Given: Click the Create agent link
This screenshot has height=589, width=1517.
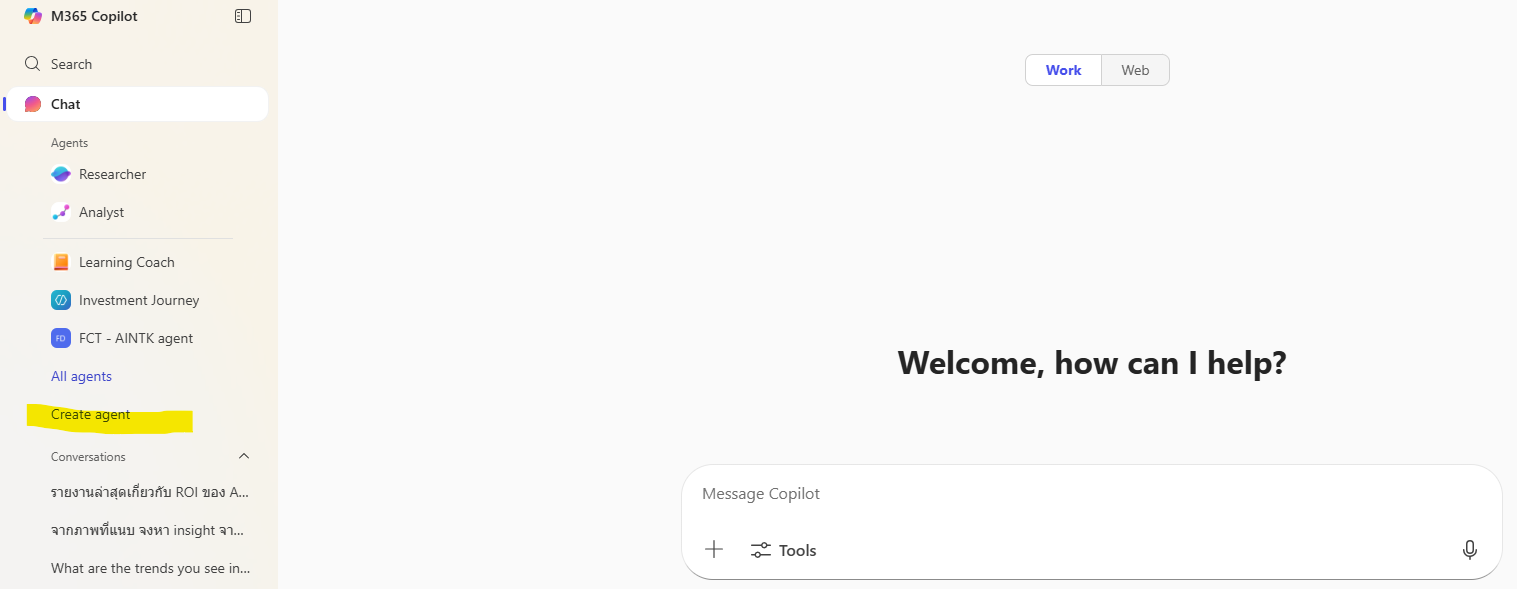Looking at the screenshot, I should pos(91,415).
